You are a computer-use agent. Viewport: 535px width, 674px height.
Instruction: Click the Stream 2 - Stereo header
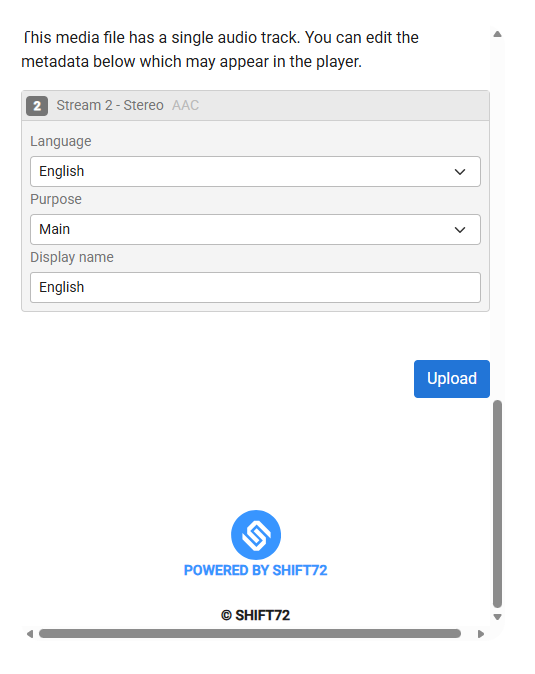110,105
